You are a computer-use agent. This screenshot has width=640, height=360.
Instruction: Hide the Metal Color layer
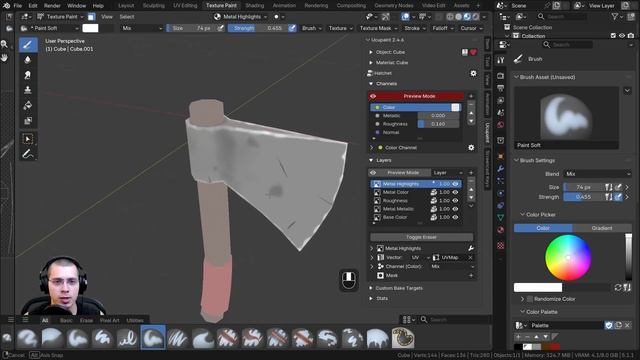coord(456,192)
